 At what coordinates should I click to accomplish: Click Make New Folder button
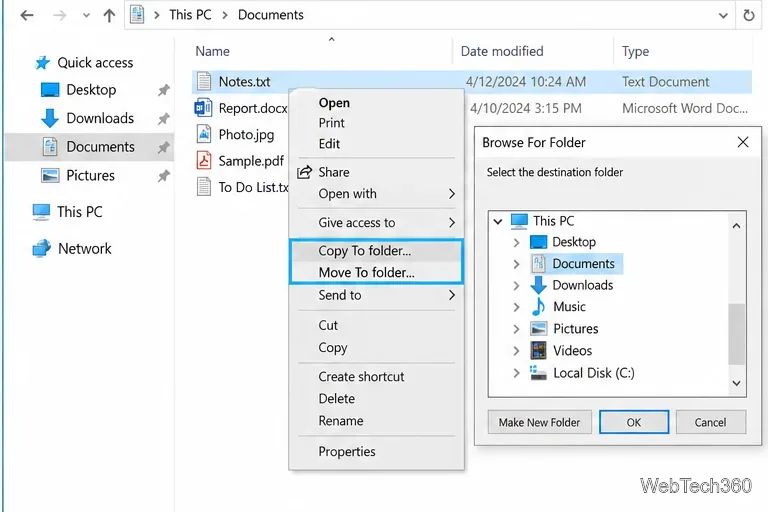(539, 422)
